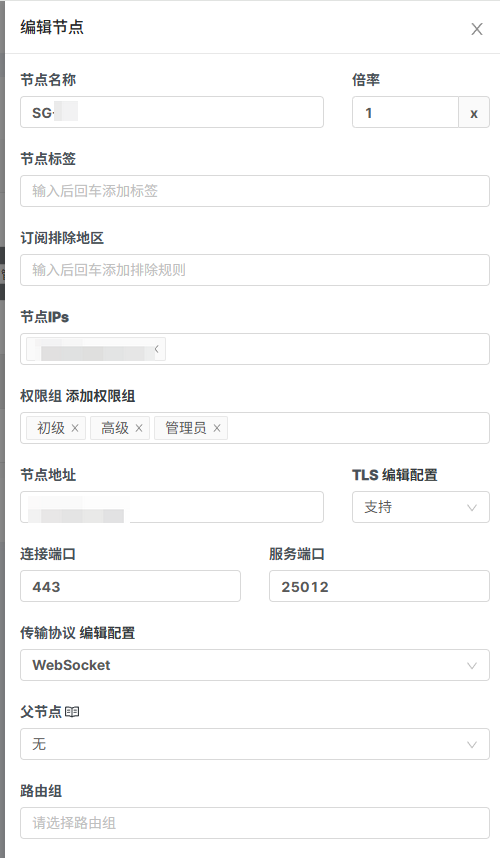Expand the TLS 支持 dropdown
The image size is (500, 858).
tap(421, 507)
